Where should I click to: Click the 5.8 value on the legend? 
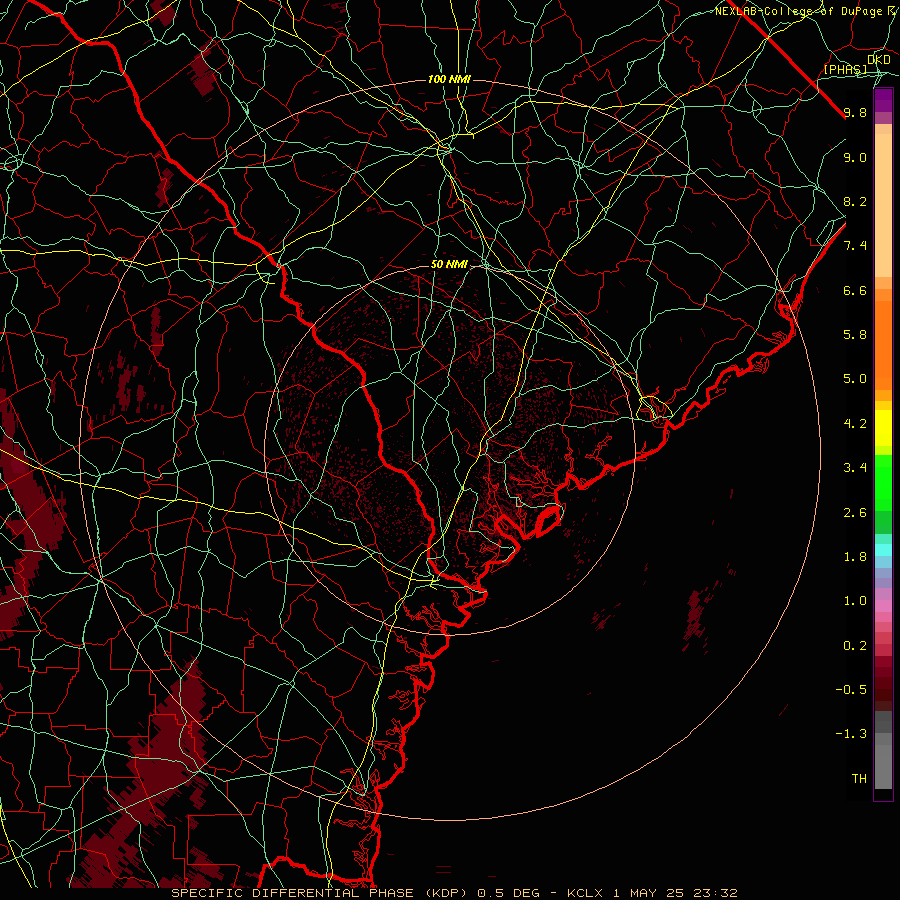point(855,335)
